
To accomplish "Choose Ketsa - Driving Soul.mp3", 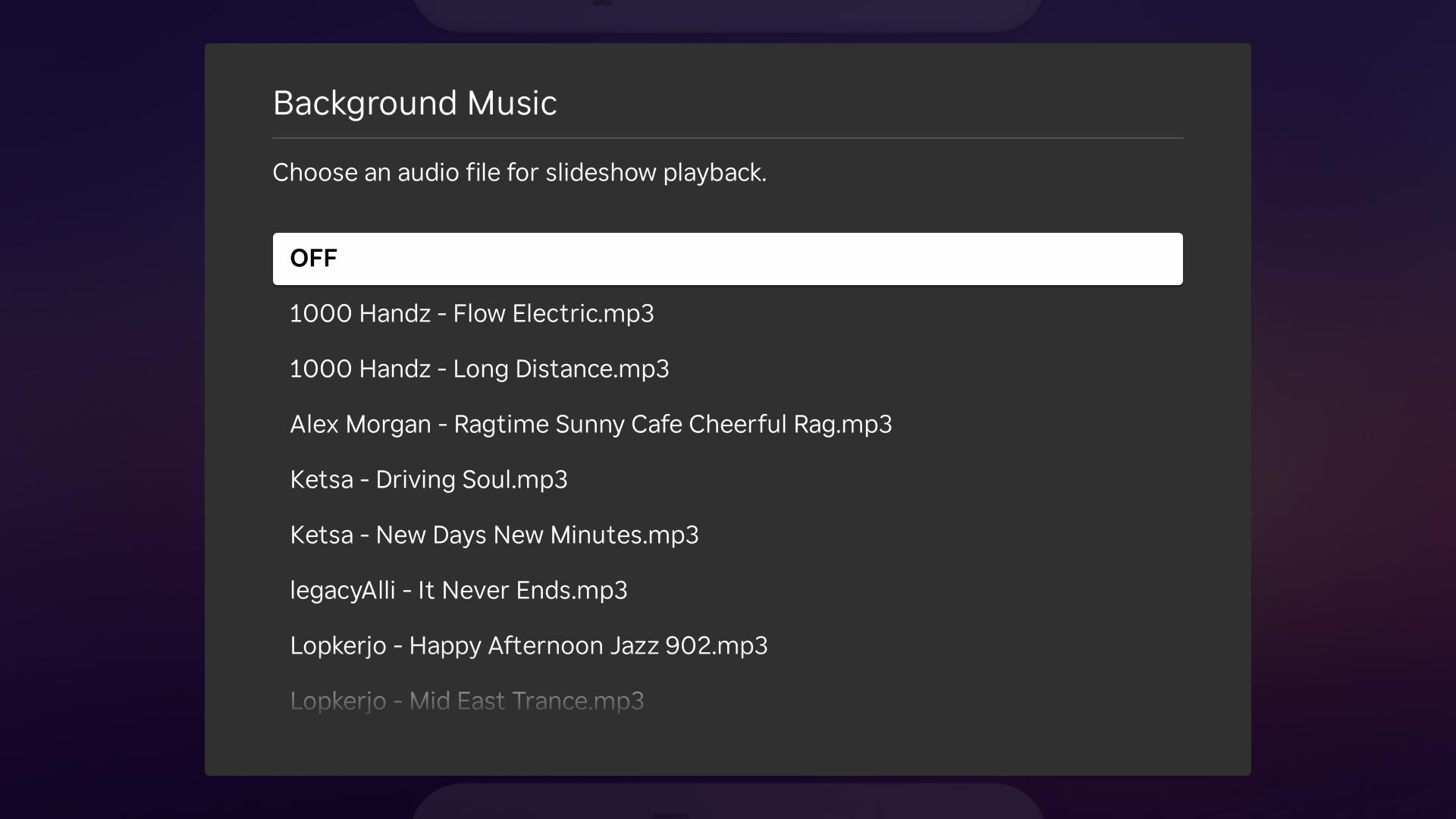I will (x=728, y=480).
